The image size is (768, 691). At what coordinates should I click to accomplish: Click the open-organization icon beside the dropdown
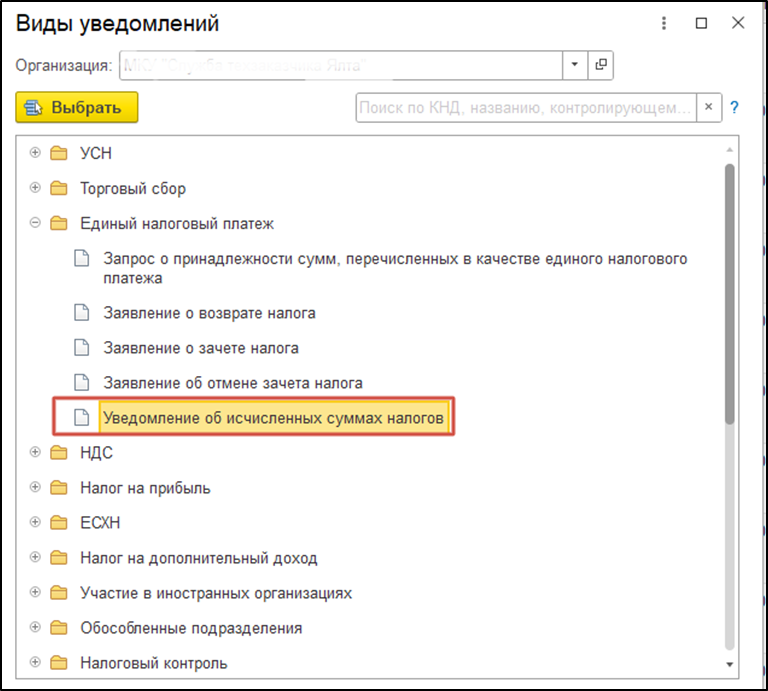[601, 65]
